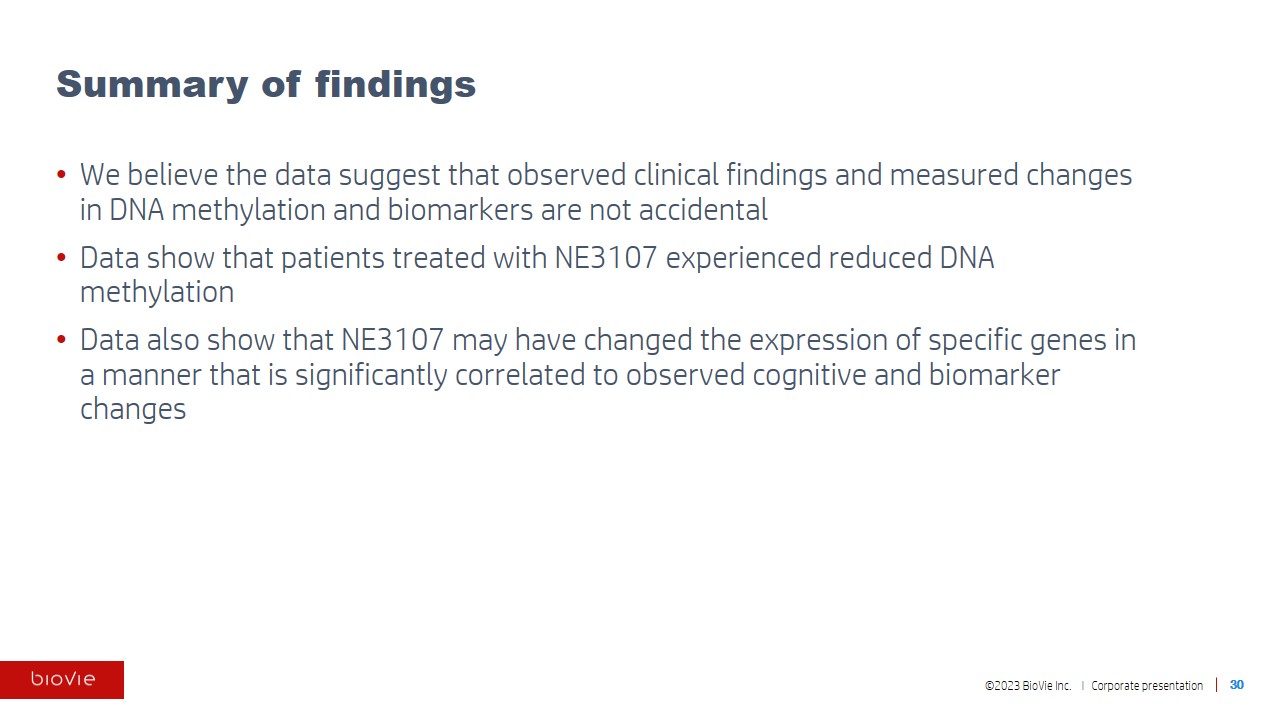
Task: Click the red bullet before 'We believe'
Action: click(x=62, y=176)
